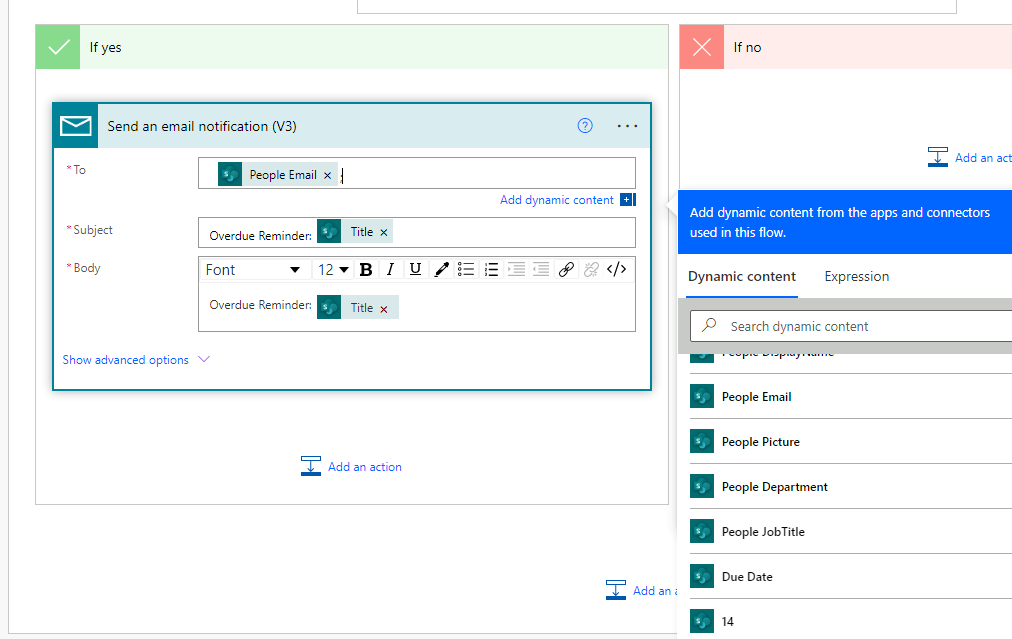Select People Email from dynamic content list
Viewport: 1012px width, 639px height.
(851, 396)
